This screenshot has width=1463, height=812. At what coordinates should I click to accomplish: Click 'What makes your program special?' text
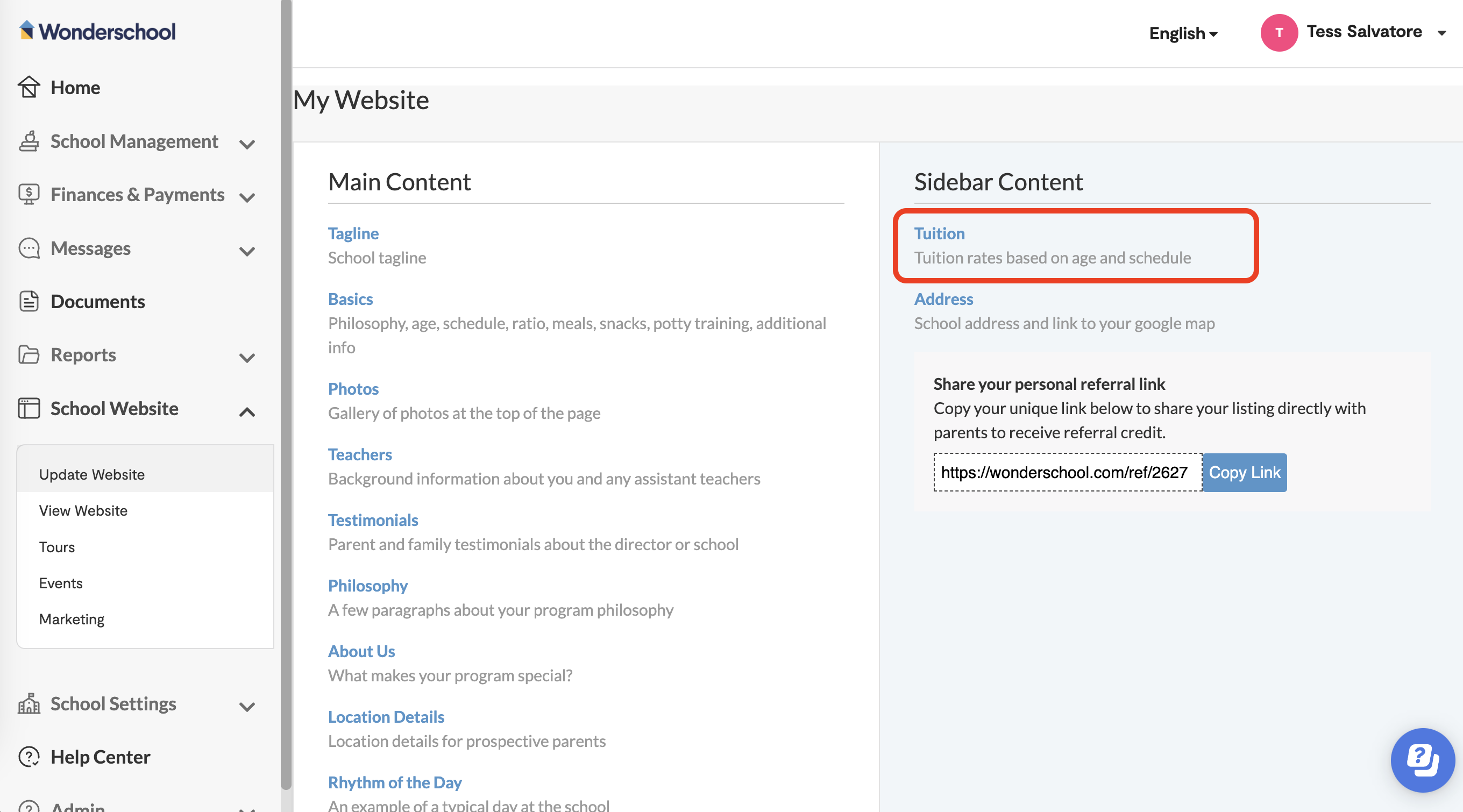450,676
